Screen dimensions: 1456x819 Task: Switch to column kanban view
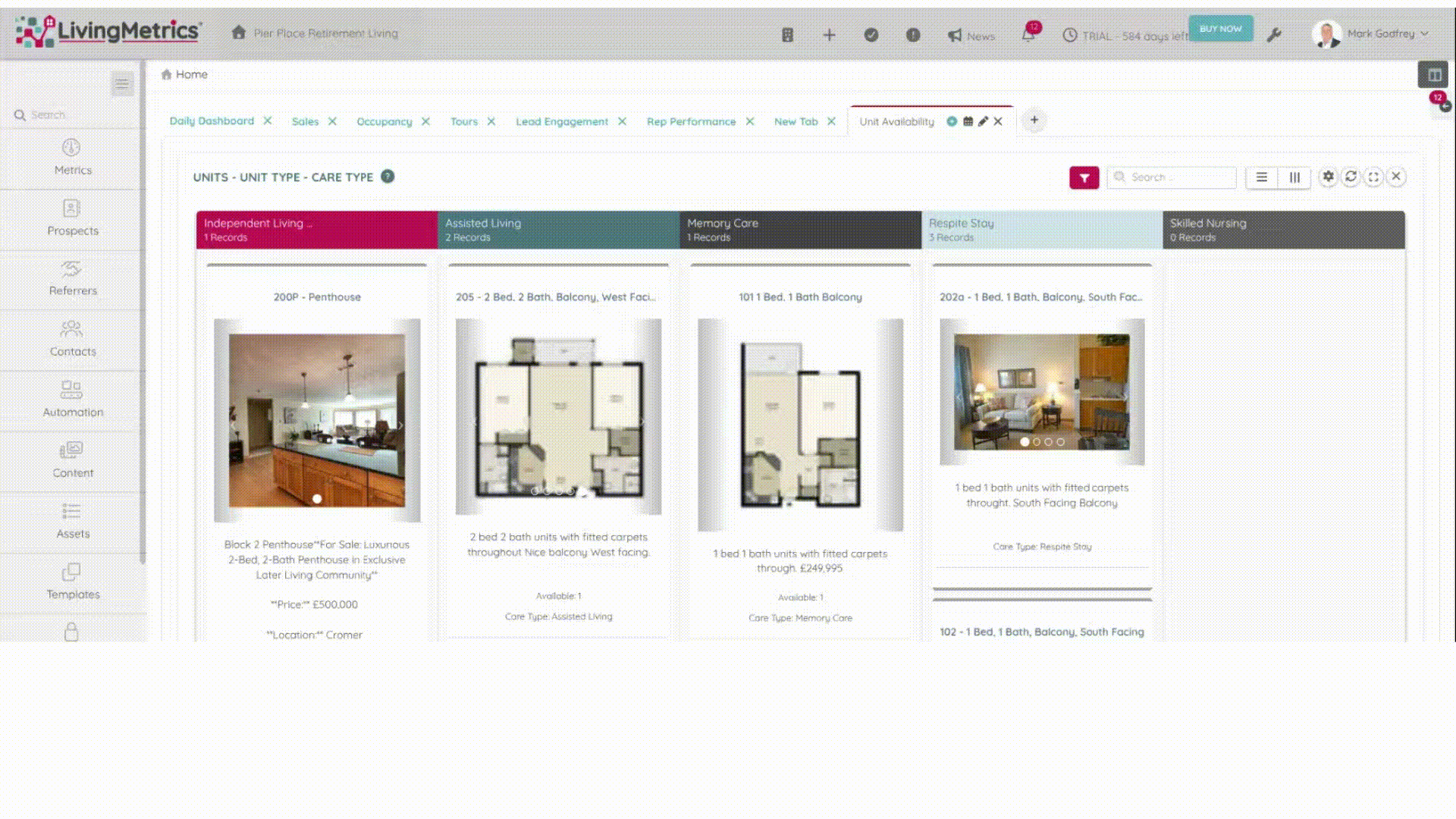[x=1294, y=177]
